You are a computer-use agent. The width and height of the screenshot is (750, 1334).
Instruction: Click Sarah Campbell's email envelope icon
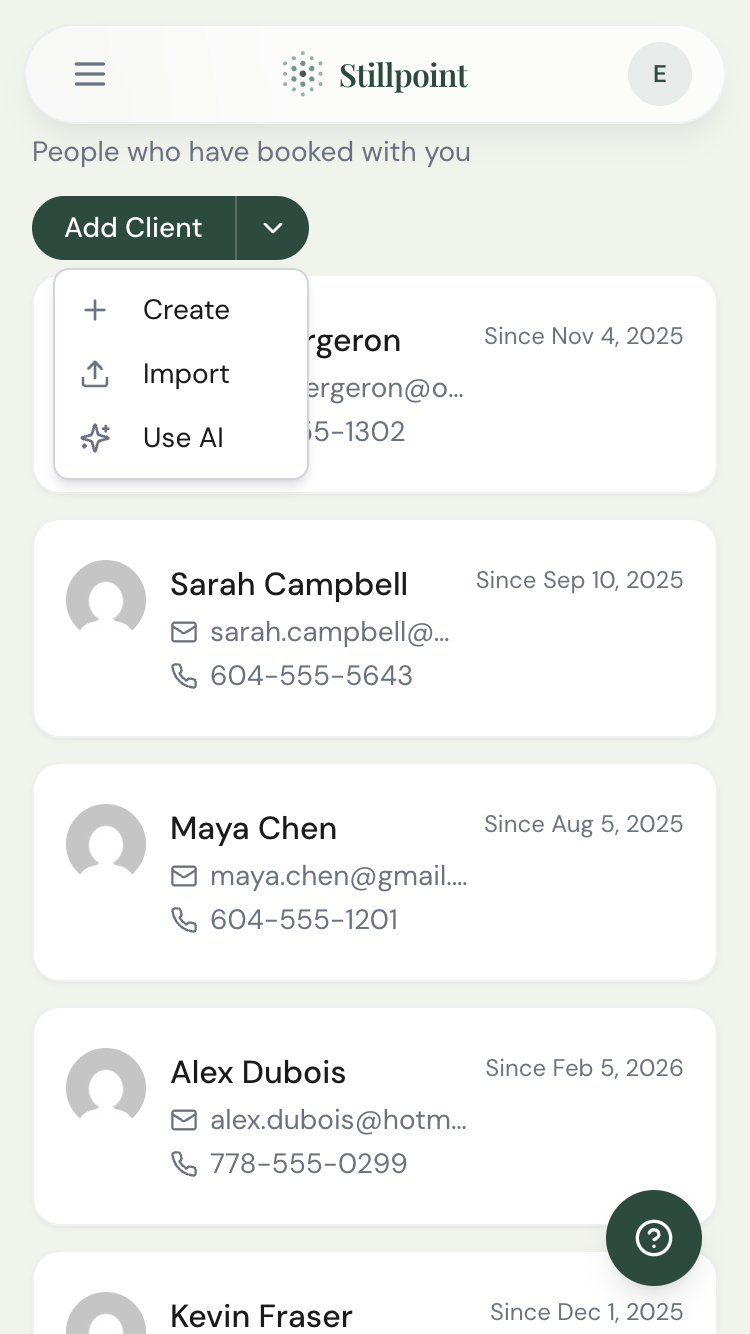[x=184, y=632]
